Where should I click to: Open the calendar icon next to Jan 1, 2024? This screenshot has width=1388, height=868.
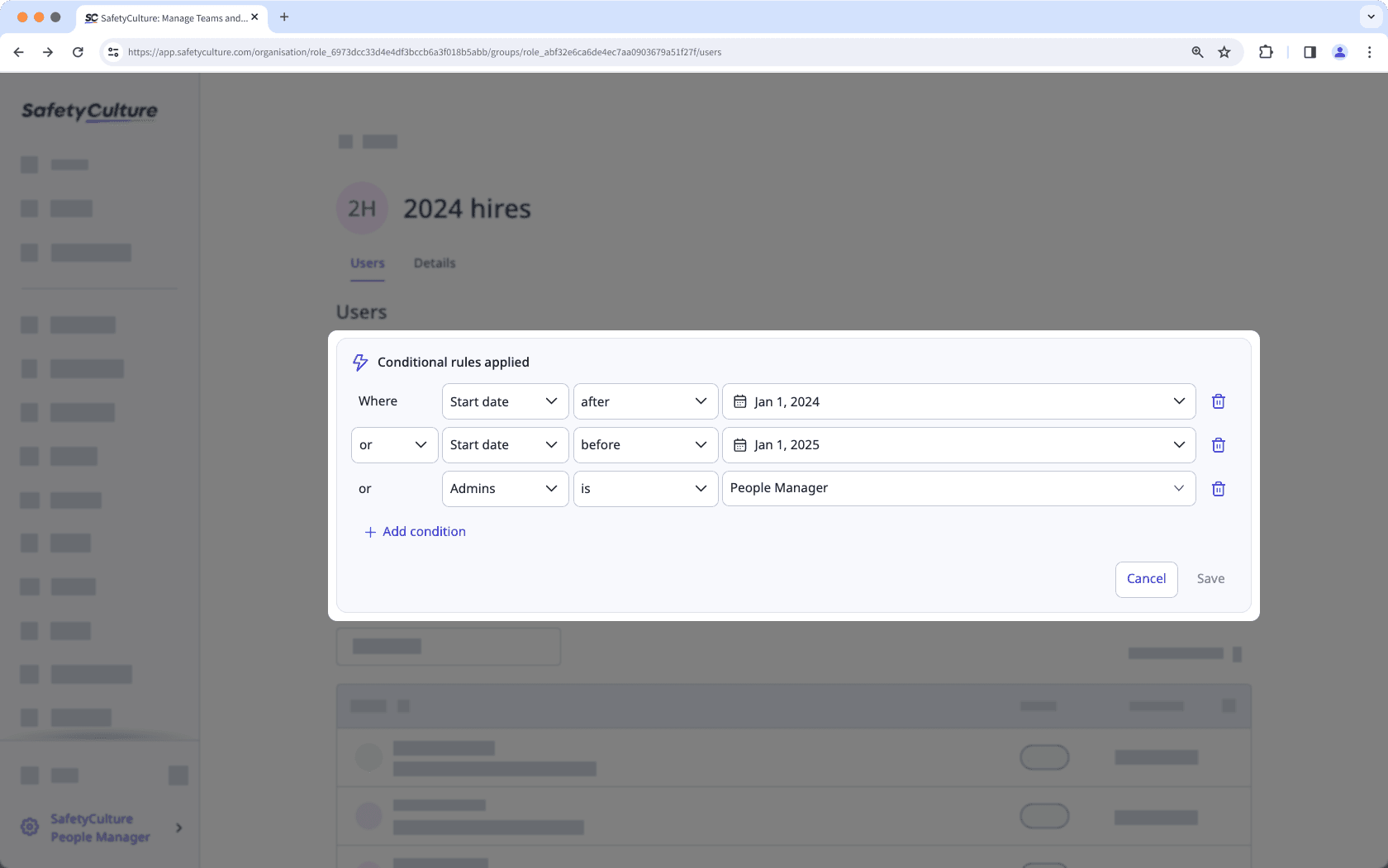pyautogui.click(x=740, y=401)
